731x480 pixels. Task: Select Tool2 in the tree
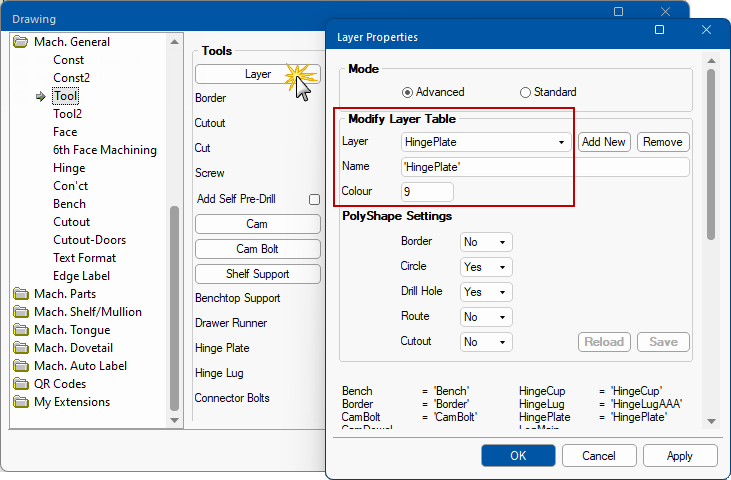(67, 114)
